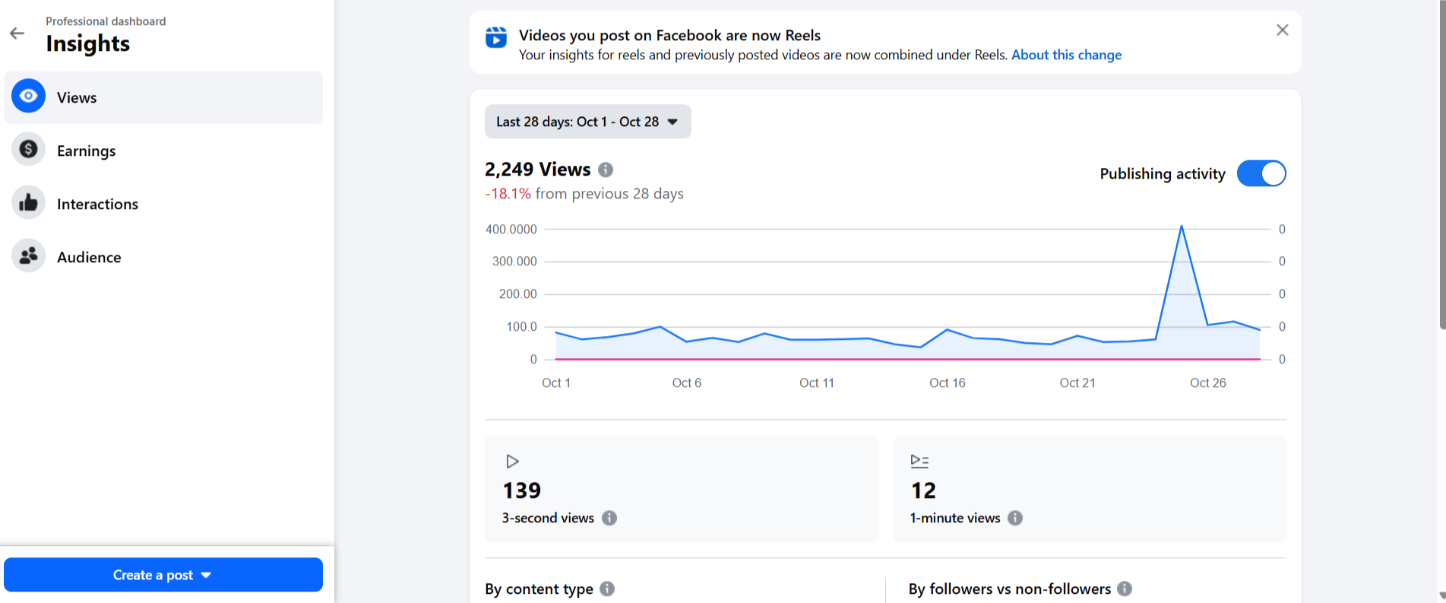Click the Oct 26 axis label
This screenshot has width=1446, height=603.
coord(1208,383)
